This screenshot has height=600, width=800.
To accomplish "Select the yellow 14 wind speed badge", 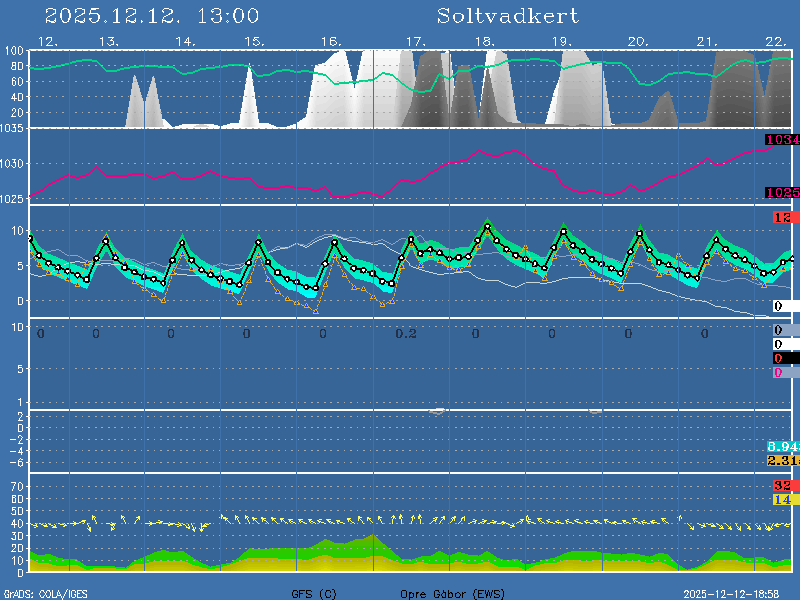I will (783, 499).
